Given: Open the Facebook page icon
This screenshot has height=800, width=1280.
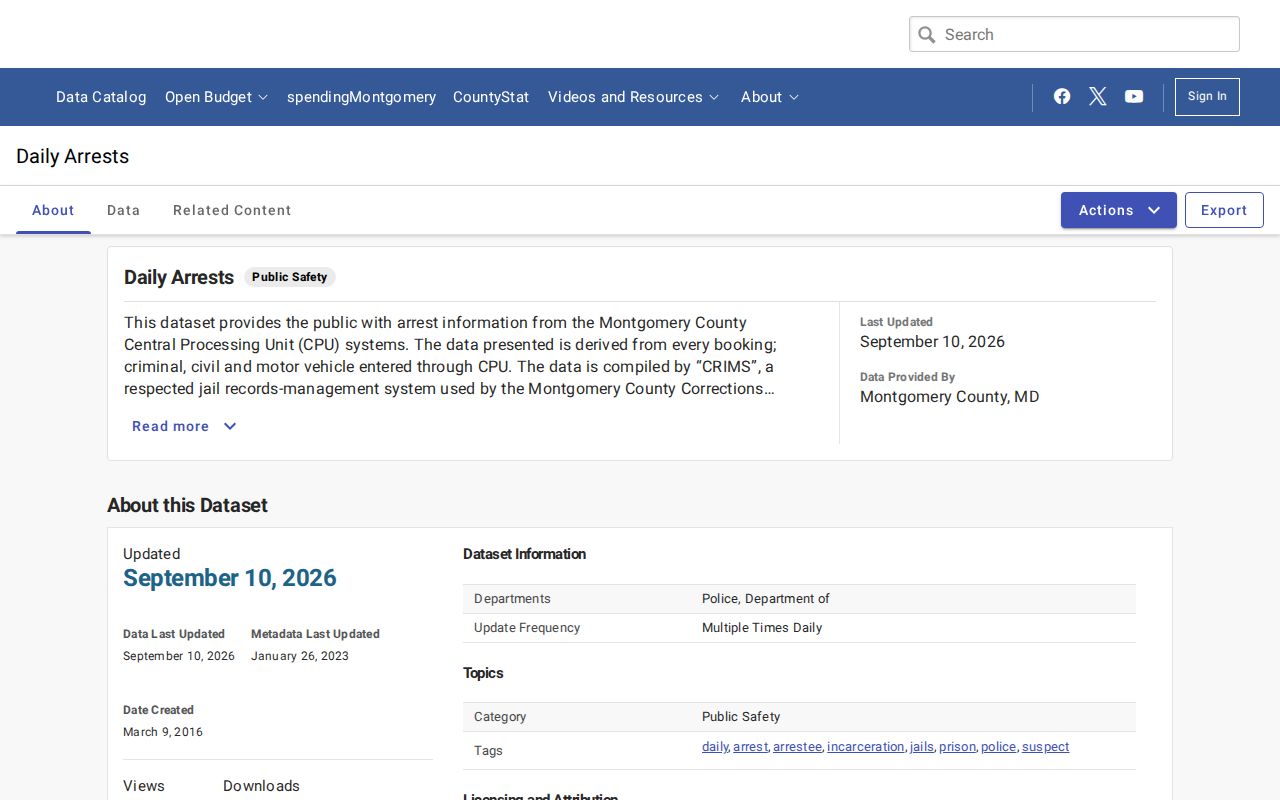Looking at the screenshot, I should (1062, 96).
